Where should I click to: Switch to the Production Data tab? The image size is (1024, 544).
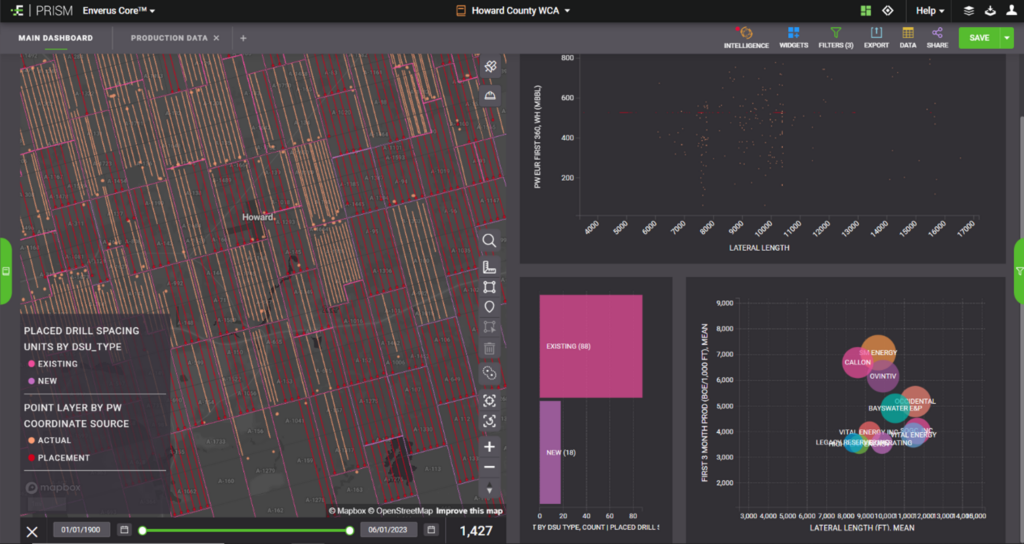(x=169, y=38)
